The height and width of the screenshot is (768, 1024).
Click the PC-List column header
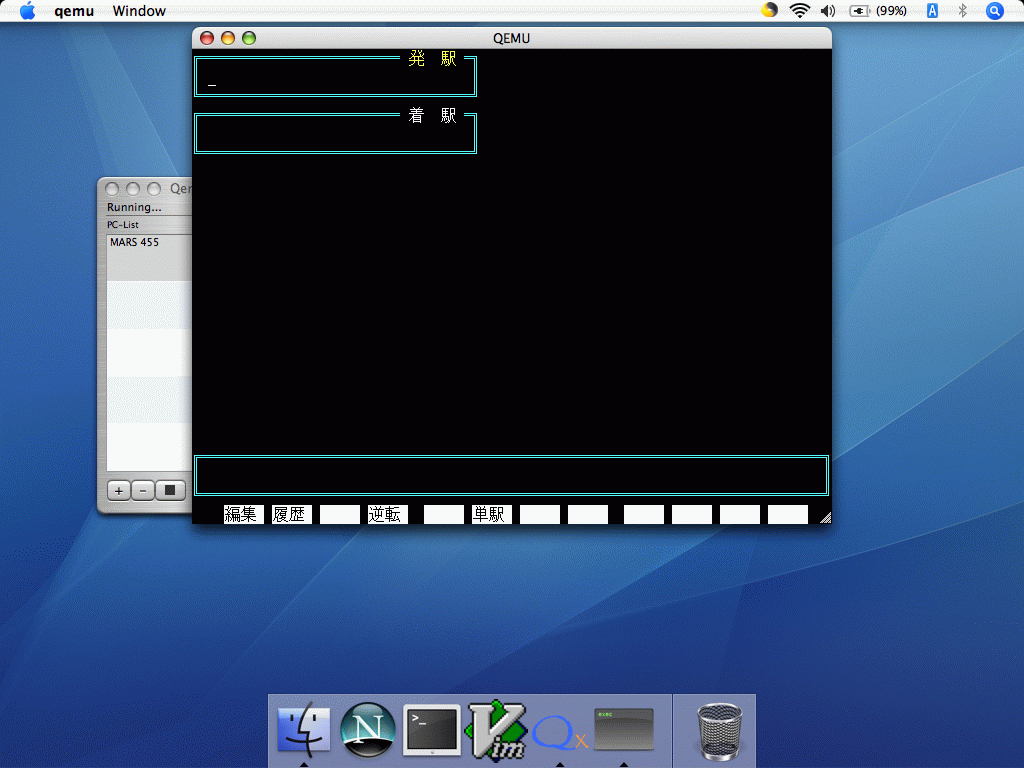point(149,225)
